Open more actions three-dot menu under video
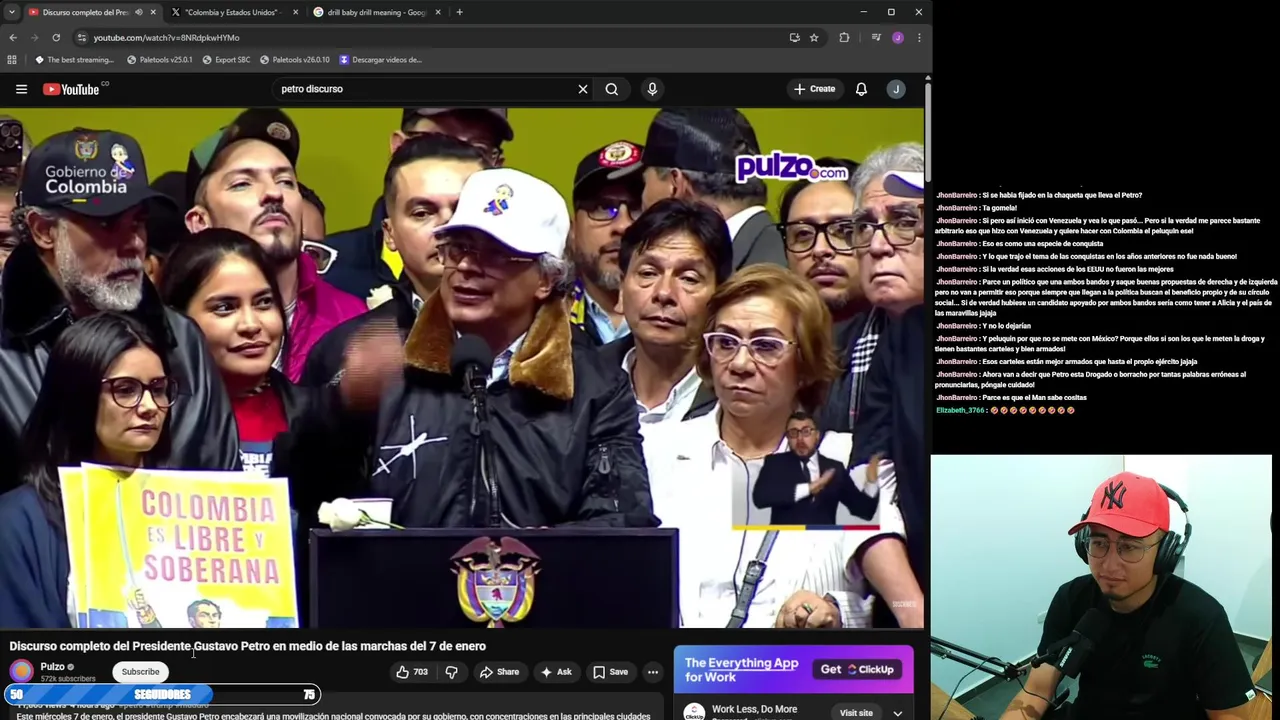This screenshot has width=1280, height=720. 653,672
